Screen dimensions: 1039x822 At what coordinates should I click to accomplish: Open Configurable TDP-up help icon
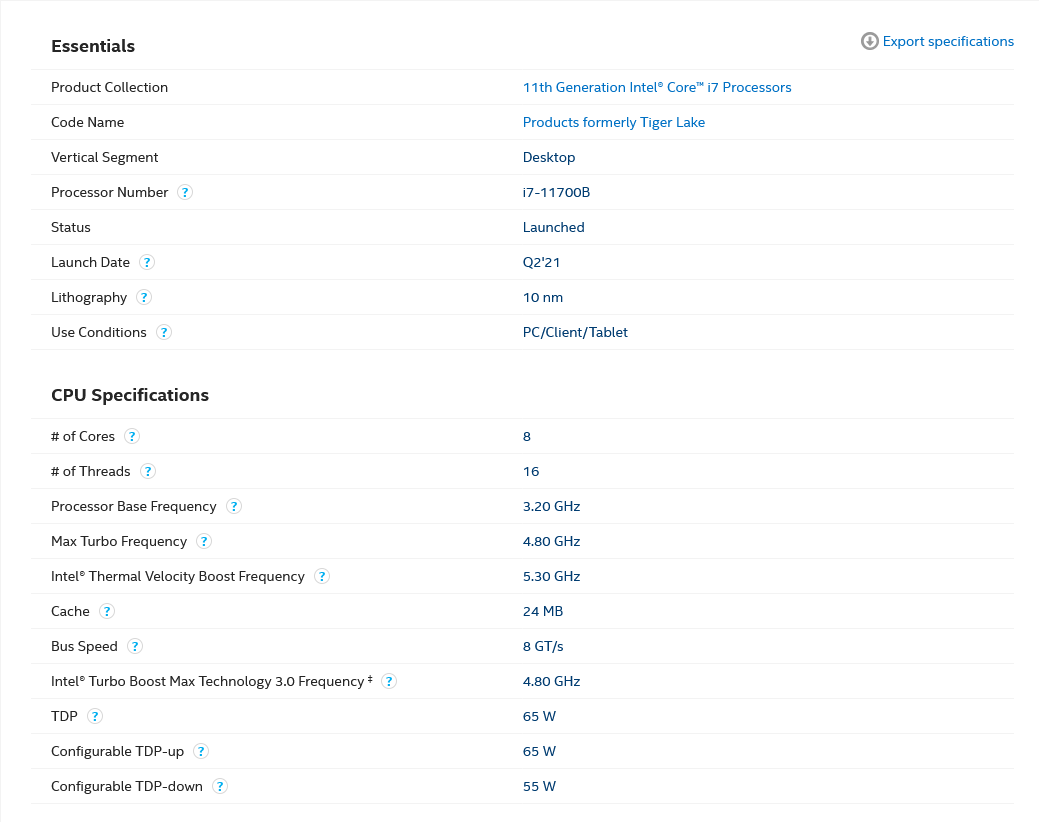[x=201, y=752]
